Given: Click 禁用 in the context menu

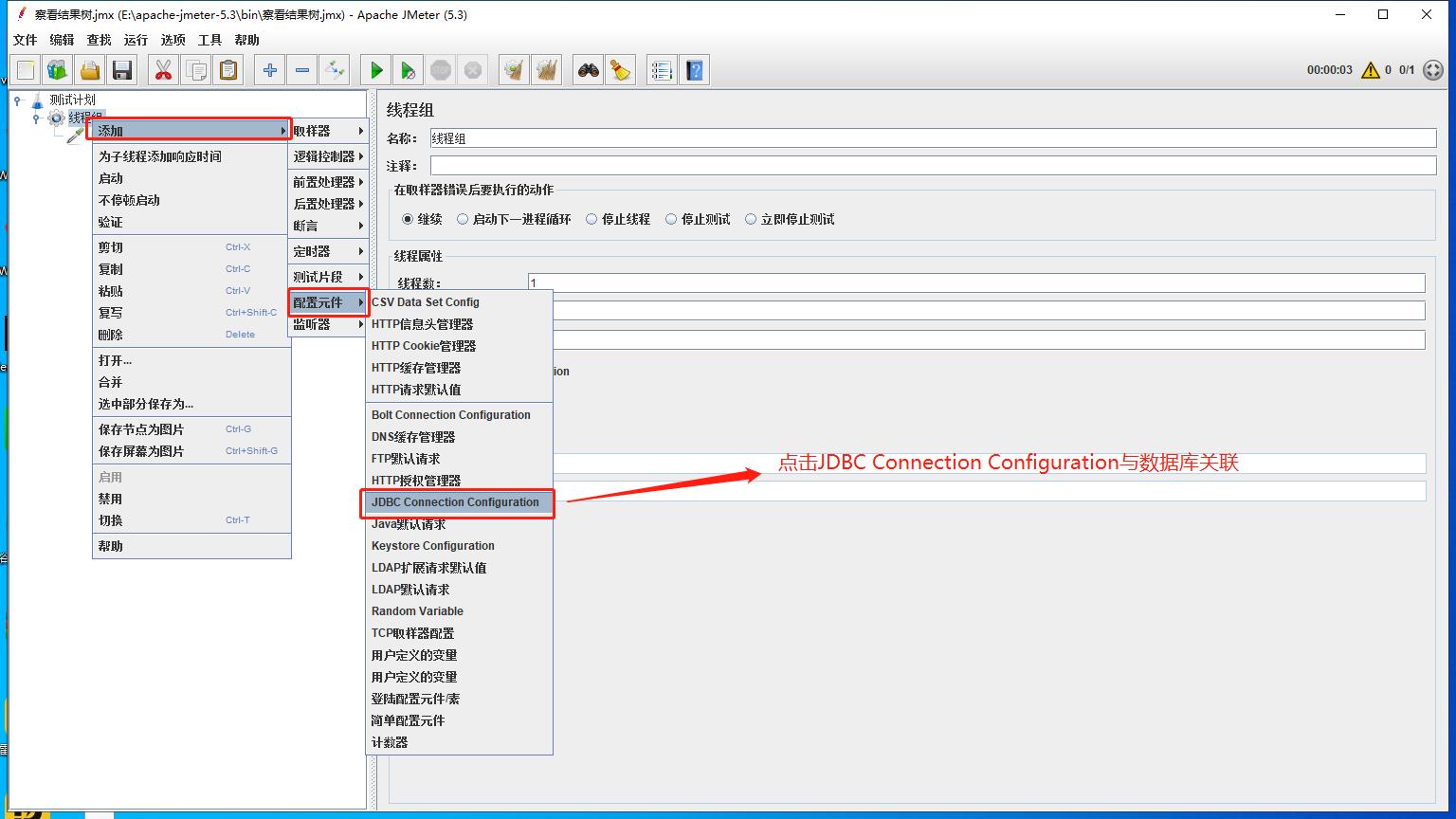Looking at the screenshot, I should coord(191,499).
